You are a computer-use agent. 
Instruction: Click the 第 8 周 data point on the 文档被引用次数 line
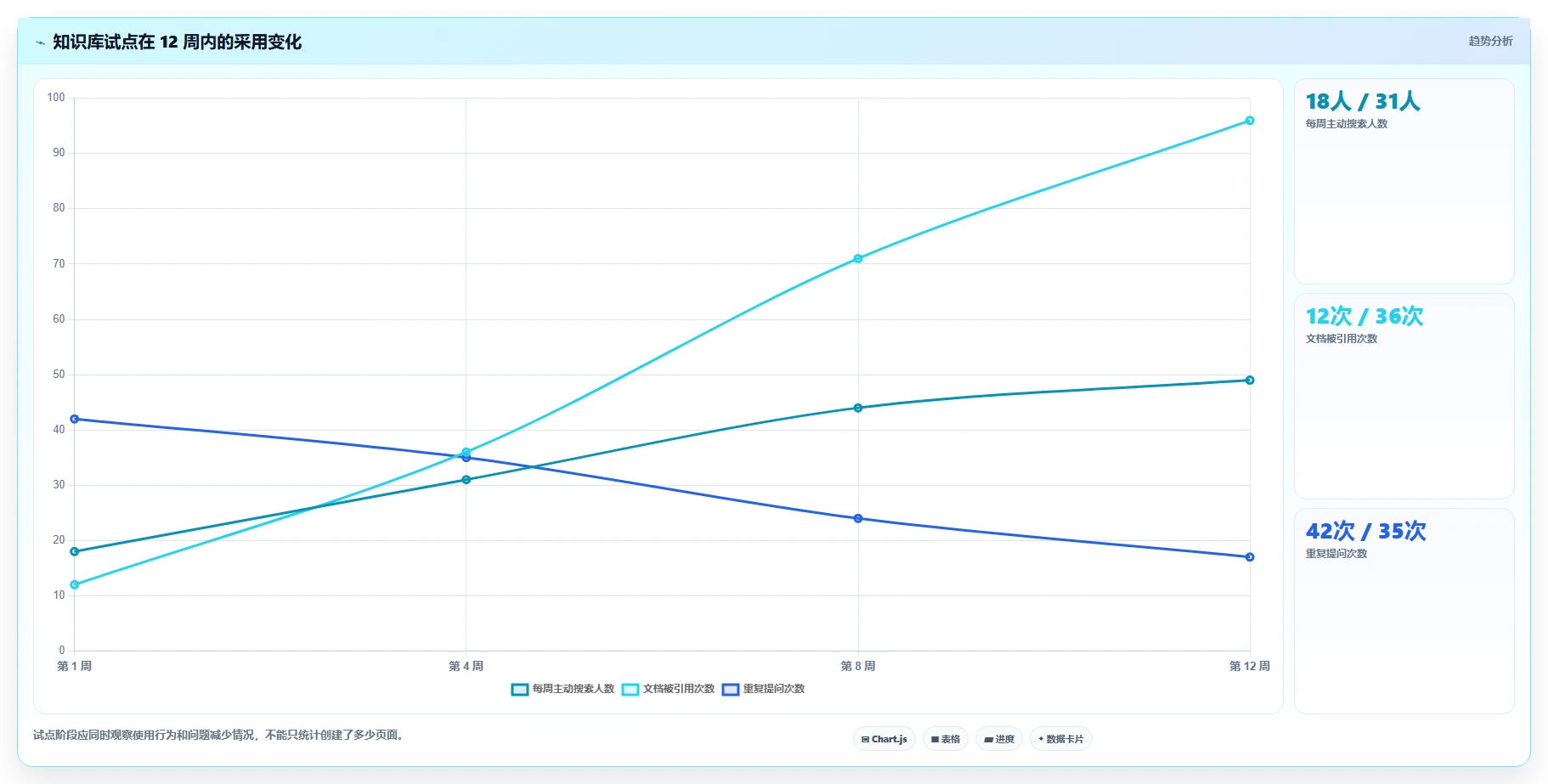[858, 258]
